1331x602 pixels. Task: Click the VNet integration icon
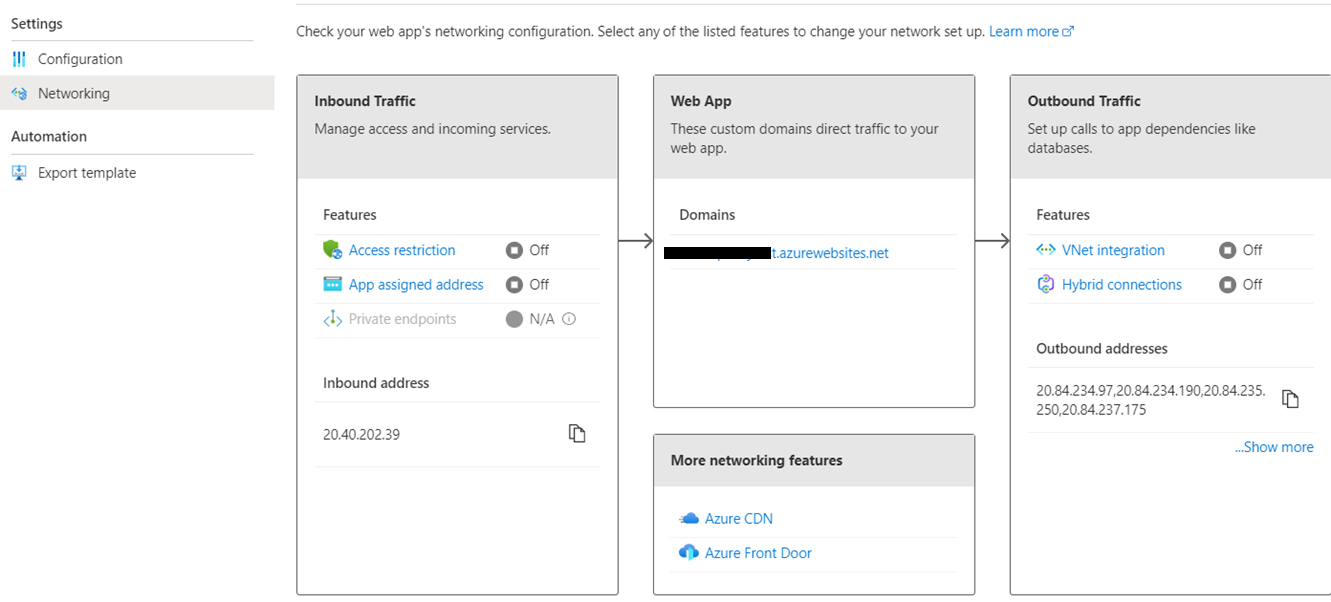(1046, 250)
